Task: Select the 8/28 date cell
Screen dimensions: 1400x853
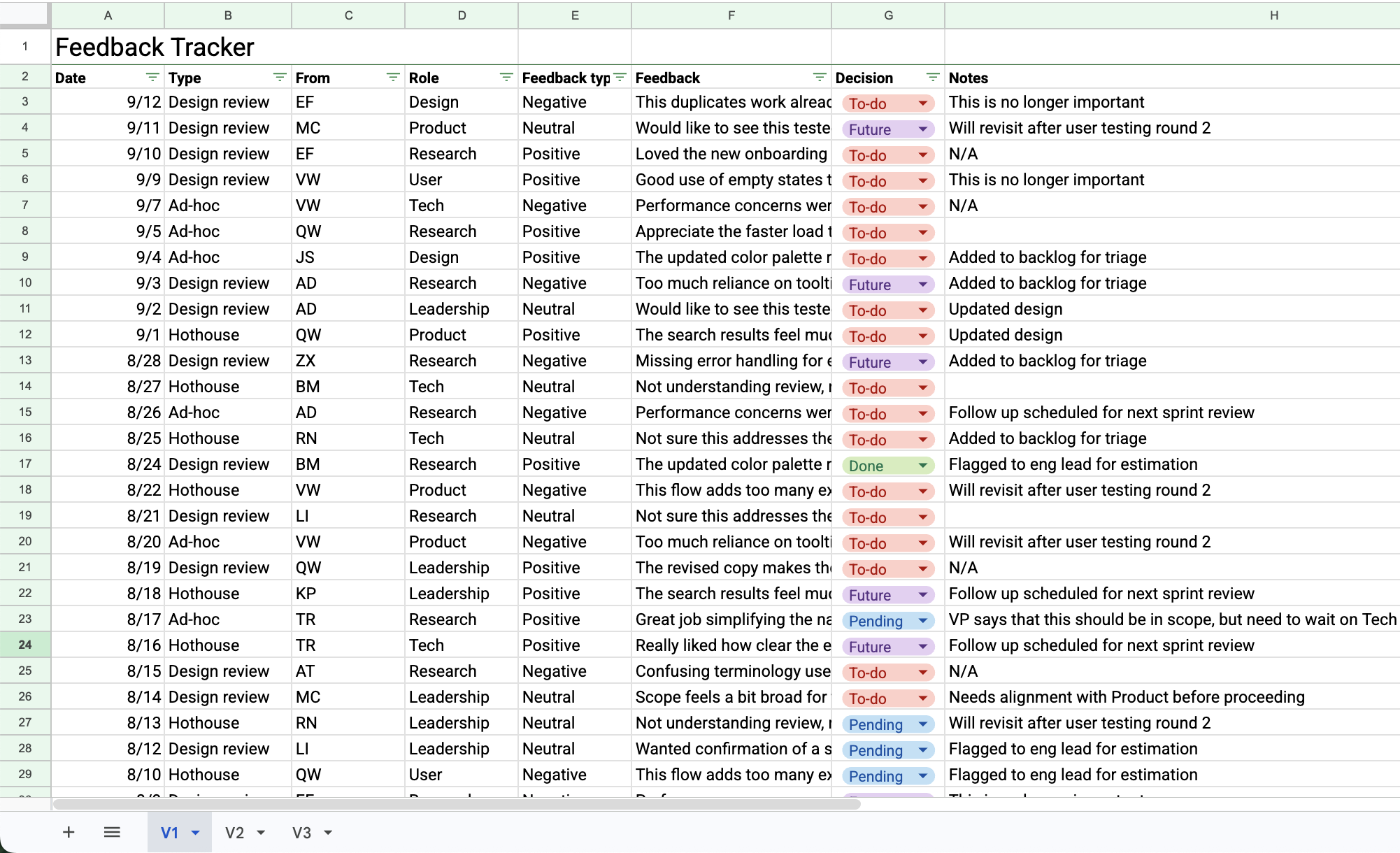Action: (x=108, y=360)
